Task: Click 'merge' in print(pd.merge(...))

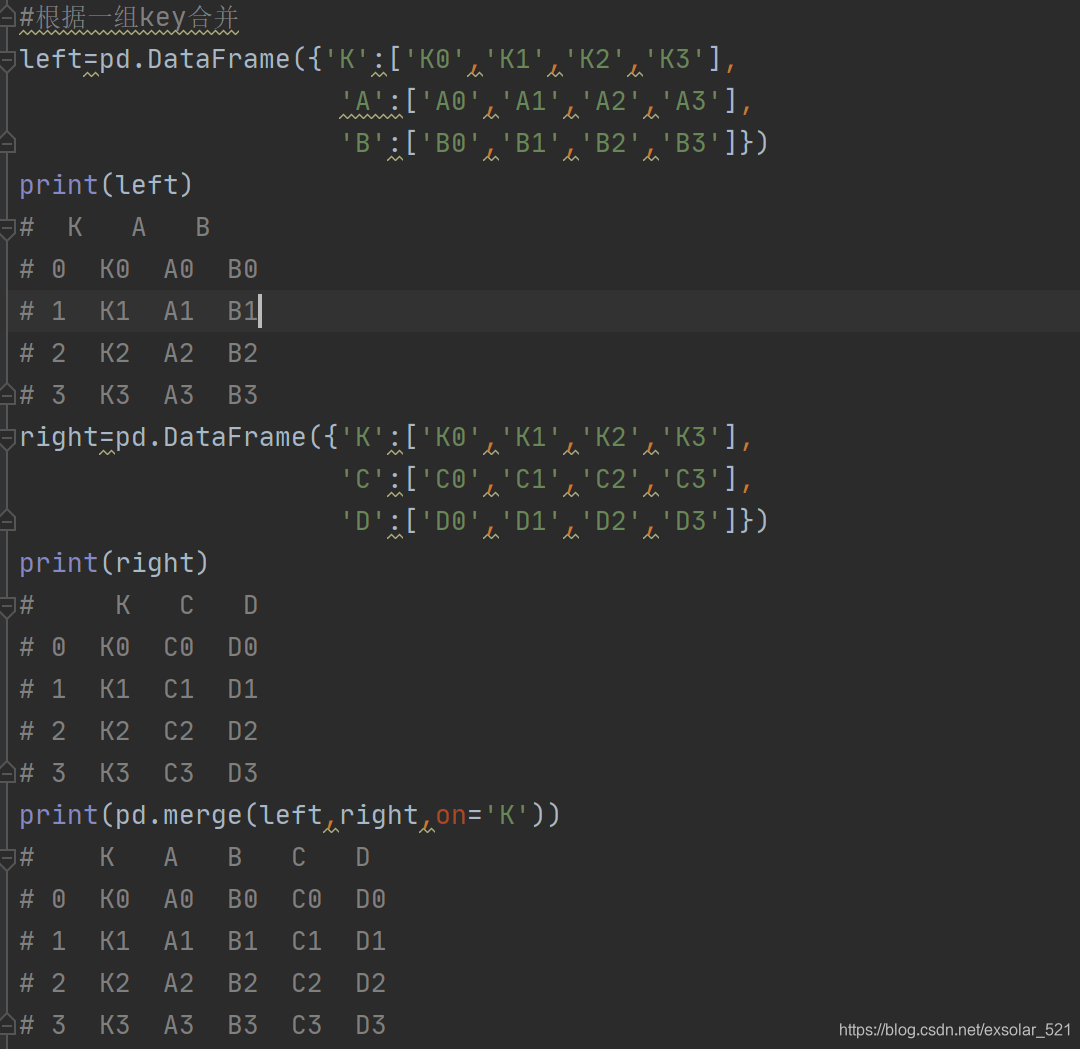Action: click(x=202, y=816)
